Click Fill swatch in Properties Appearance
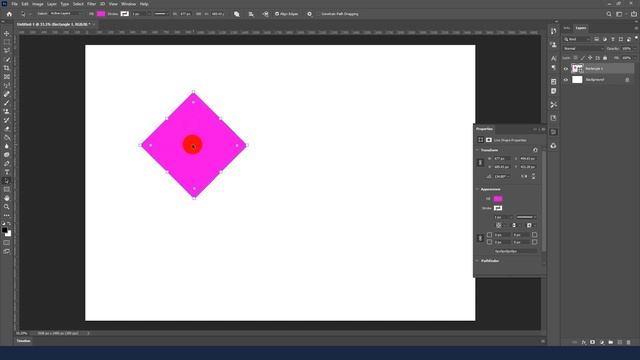This screenshot has height=360, width=640. (498, 199)
